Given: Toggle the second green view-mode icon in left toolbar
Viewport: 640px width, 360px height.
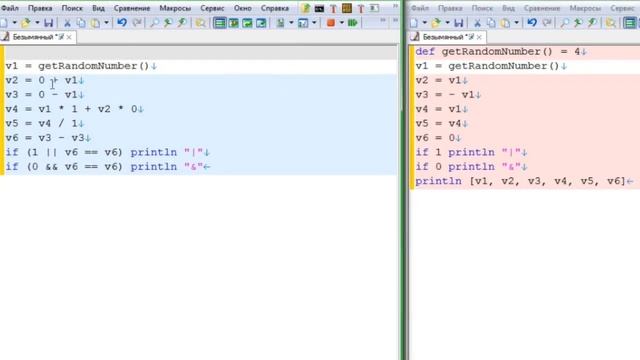Looking at the screenshot, I should 233,23.
